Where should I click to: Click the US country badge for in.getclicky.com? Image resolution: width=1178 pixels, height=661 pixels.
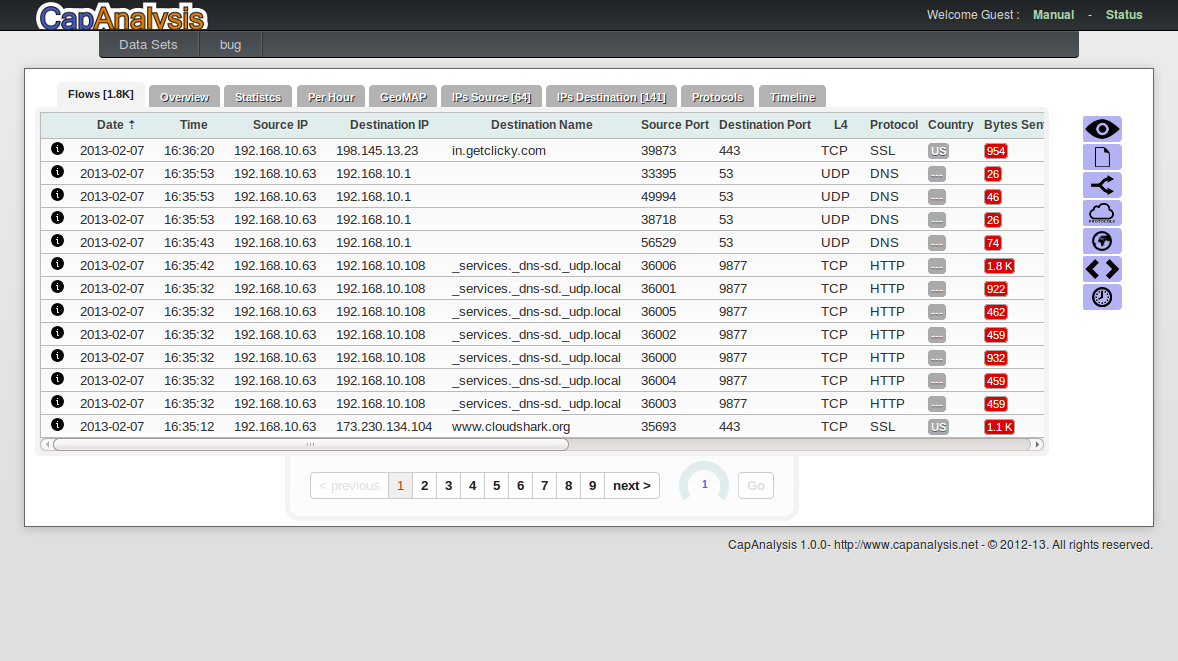click(938, 151)
